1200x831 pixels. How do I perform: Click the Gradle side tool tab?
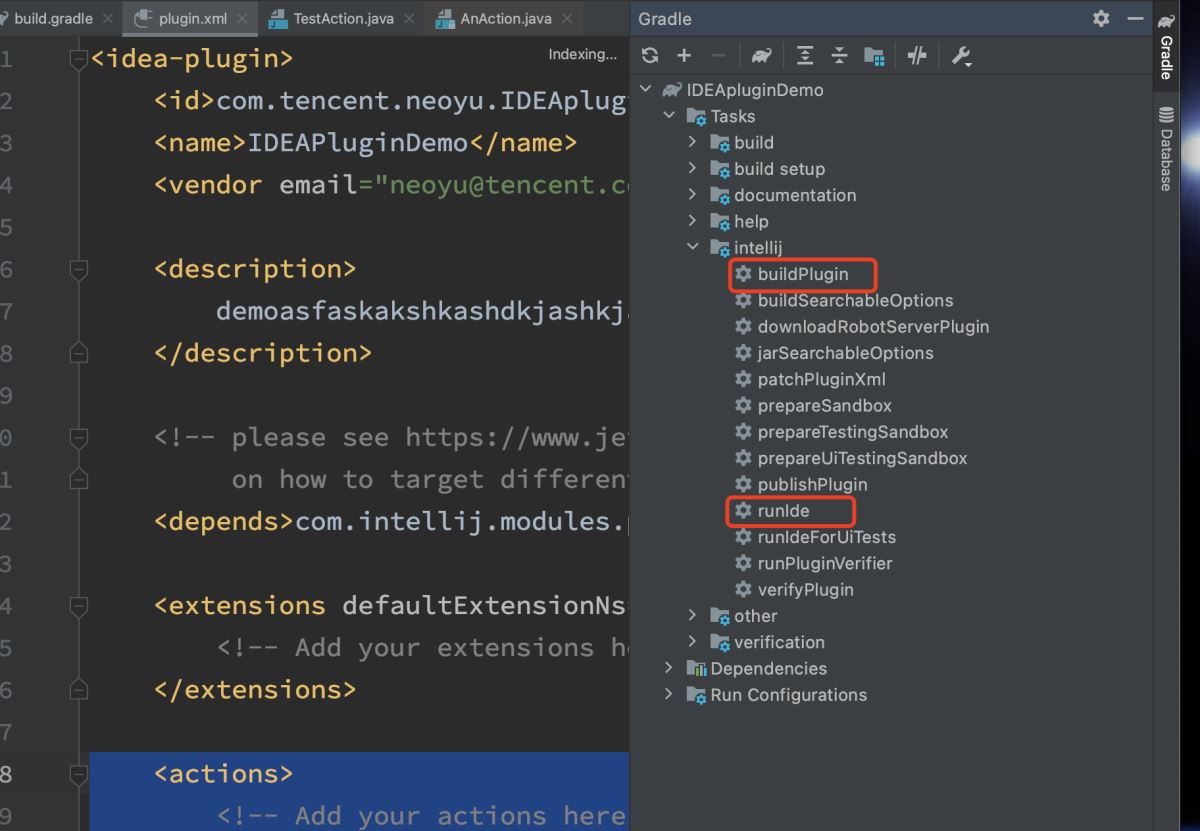pos(1166,46)
